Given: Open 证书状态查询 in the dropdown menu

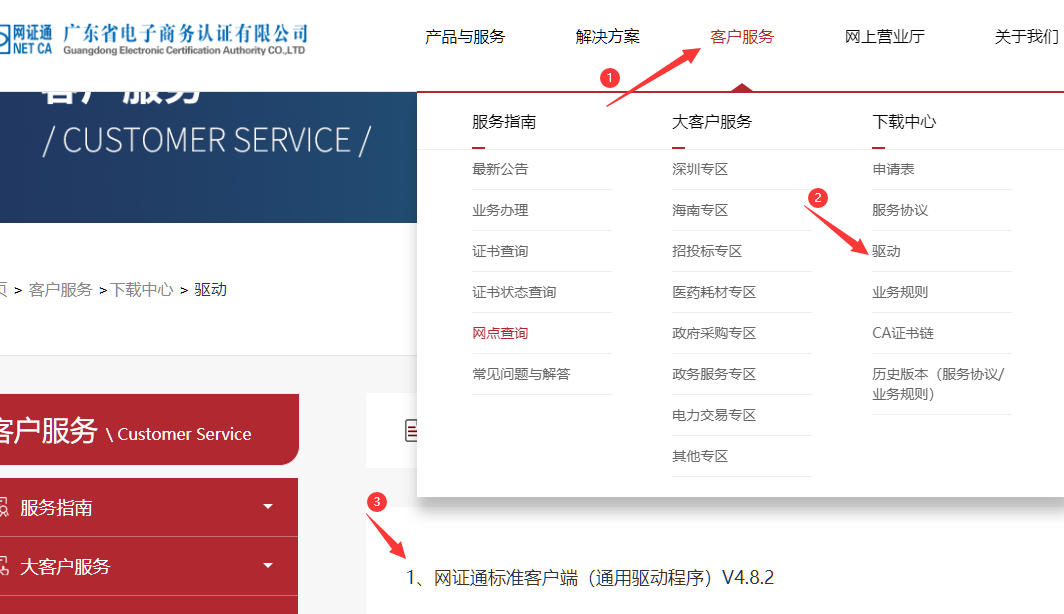Looking at the screenshot, I should [514, 292].
